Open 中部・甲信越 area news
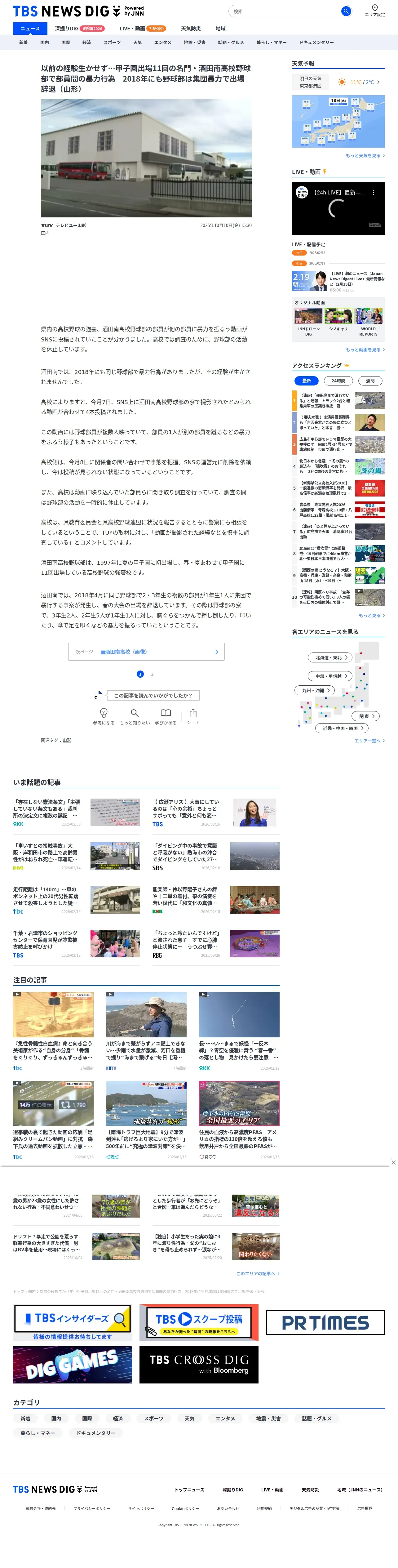 [330, 676]
